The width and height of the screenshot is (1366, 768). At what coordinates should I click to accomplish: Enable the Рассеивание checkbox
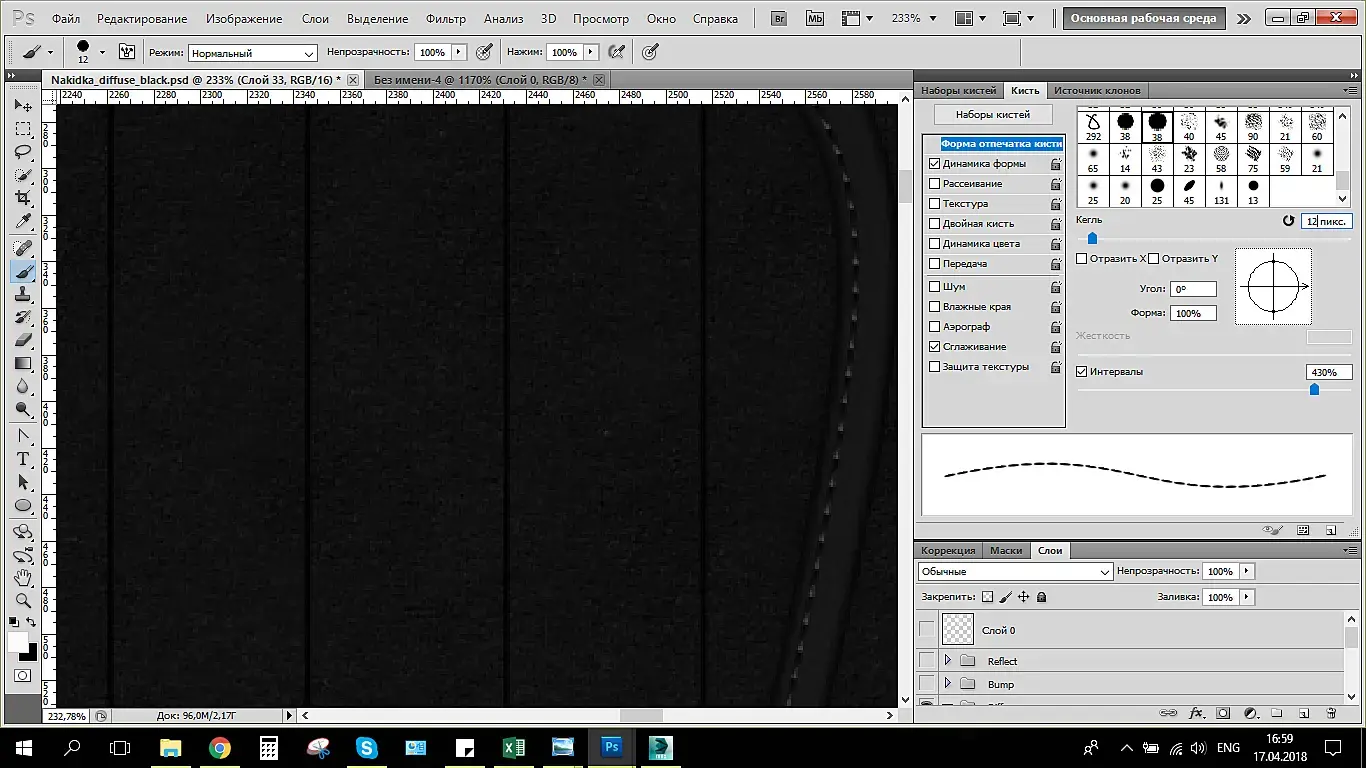935,184
